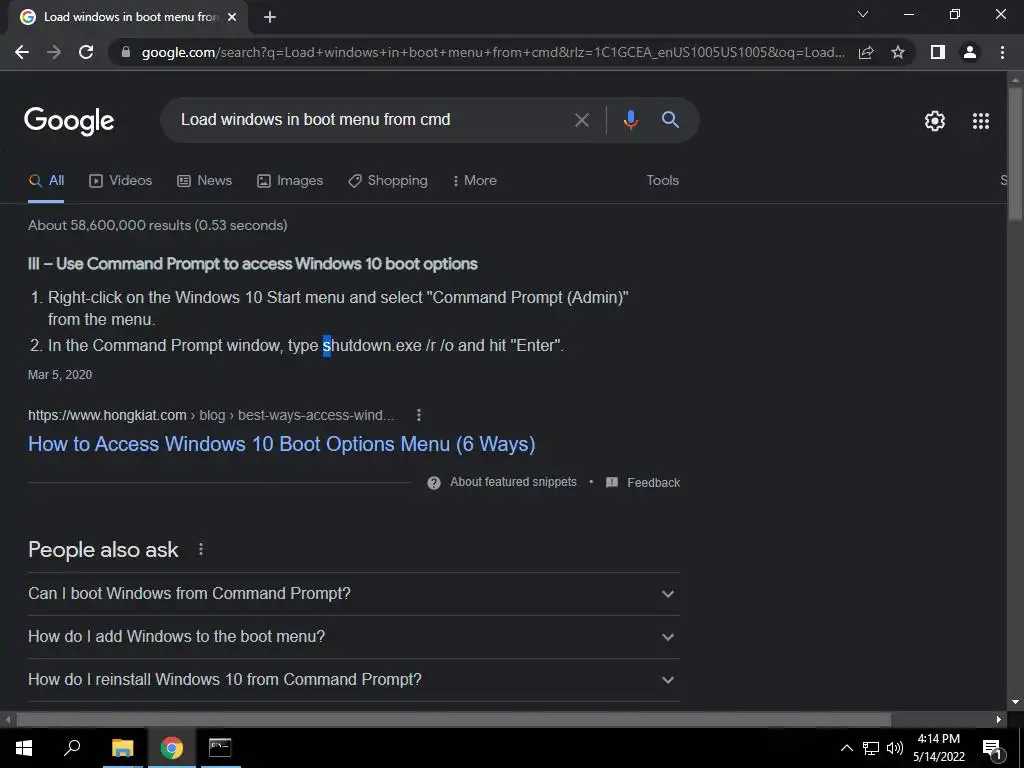This screenshot has height=768, width=1024.
Task: Expand How do I add Windows to boot menu
Action: (x=354, y=637)
